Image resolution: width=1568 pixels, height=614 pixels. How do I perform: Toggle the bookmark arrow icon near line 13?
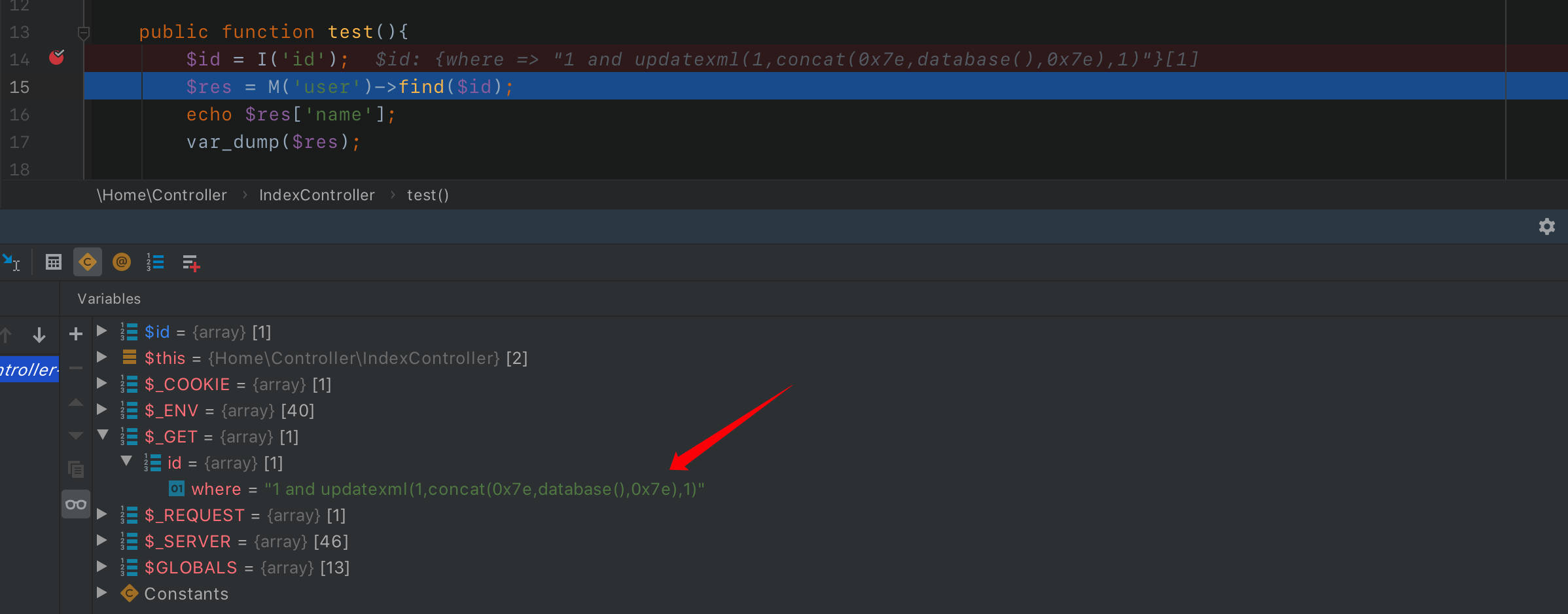pyautogui.click(x=84, y=31)
